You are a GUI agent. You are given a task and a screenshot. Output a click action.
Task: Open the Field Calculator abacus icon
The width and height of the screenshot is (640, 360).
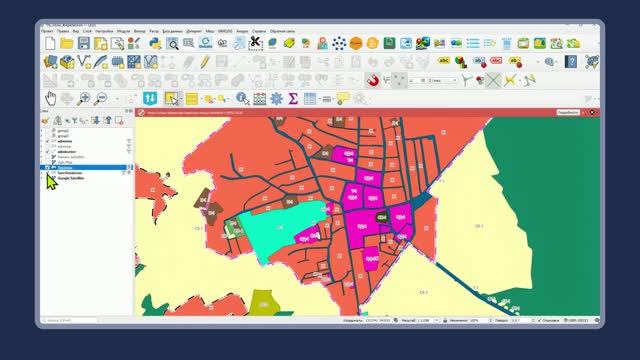[260, 98]
